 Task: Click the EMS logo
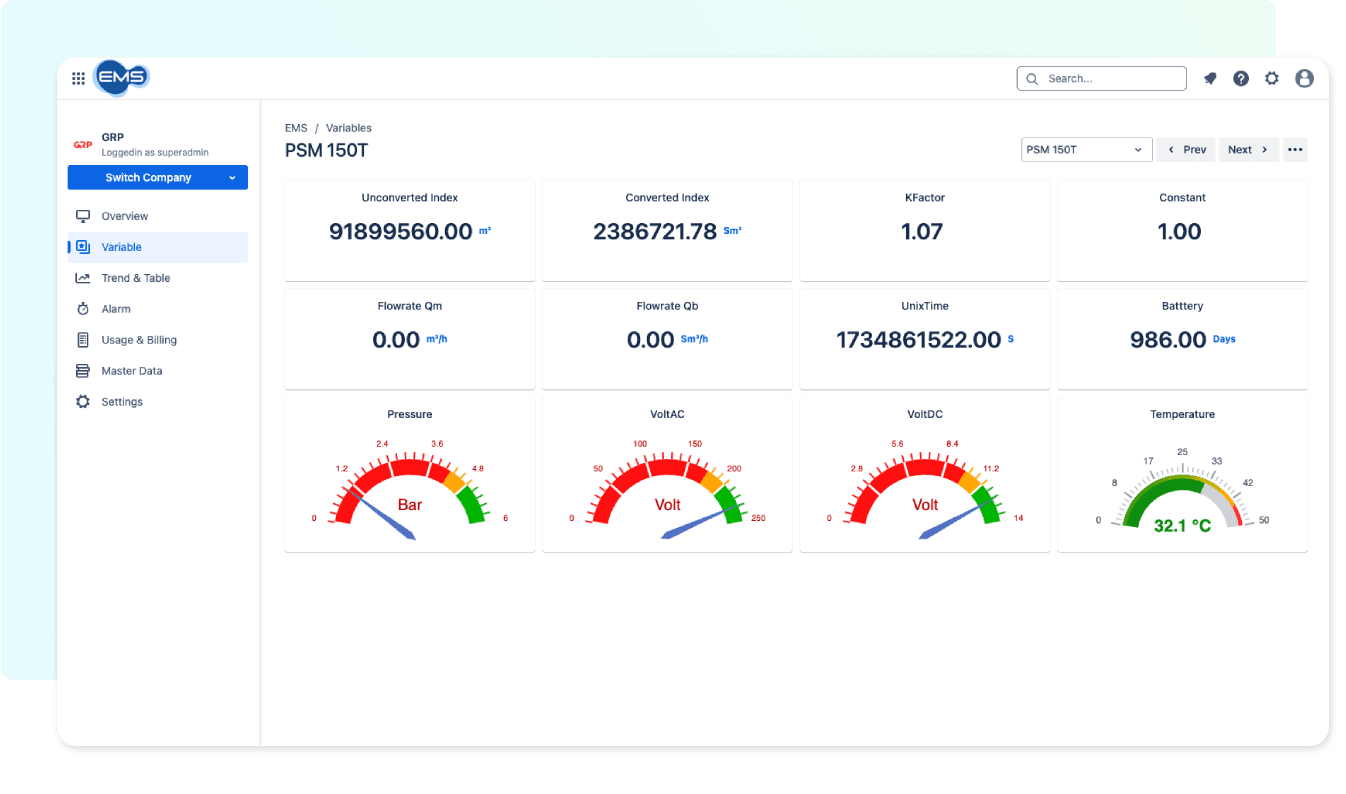click(x=121, y=77)
